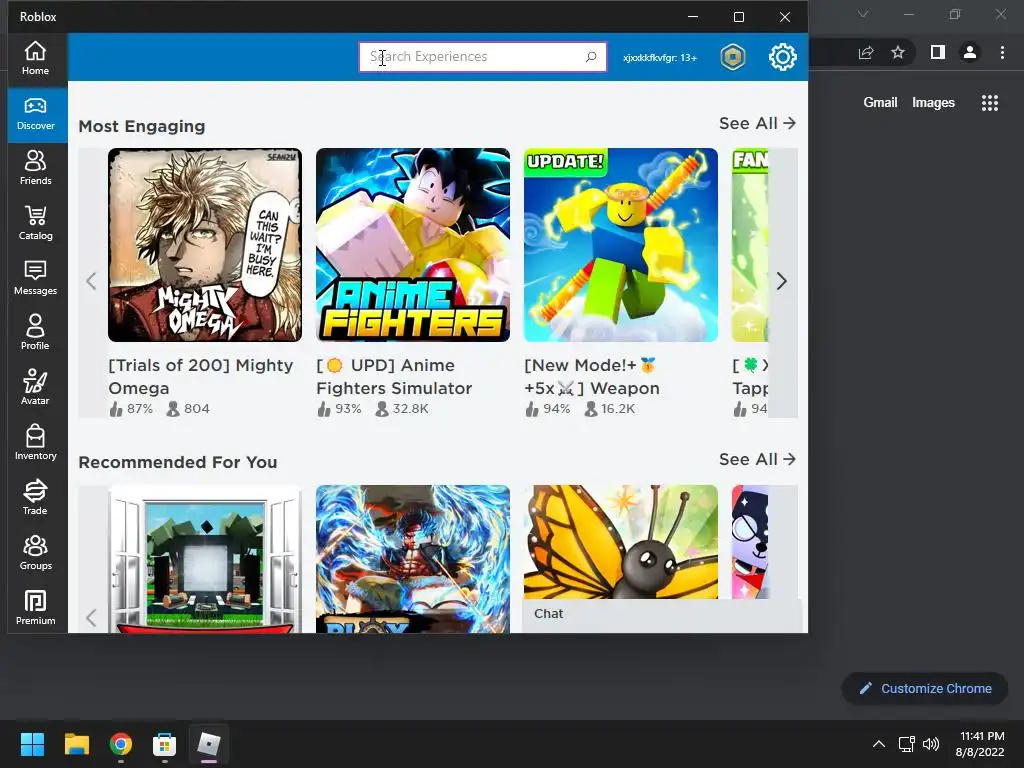Open the taskbar network icon
Screen dimensions: 1024x768
[906, 744]
